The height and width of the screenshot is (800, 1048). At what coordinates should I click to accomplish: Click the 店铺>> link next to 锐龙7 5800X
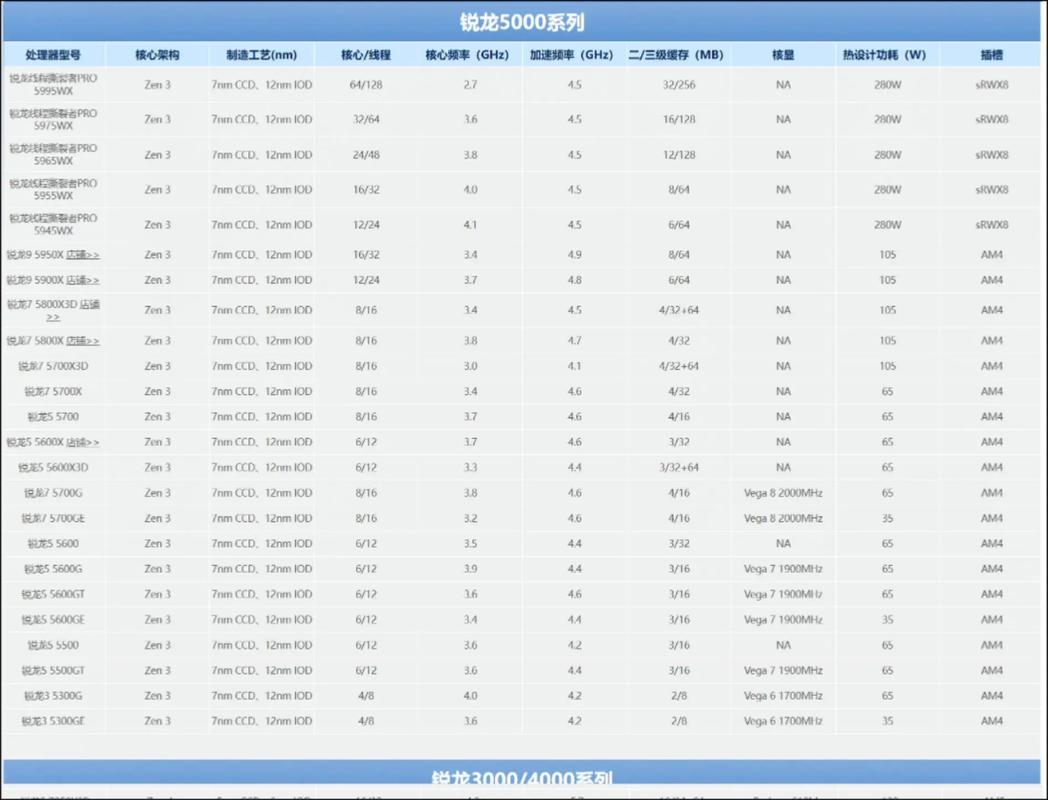coord(83,341)
